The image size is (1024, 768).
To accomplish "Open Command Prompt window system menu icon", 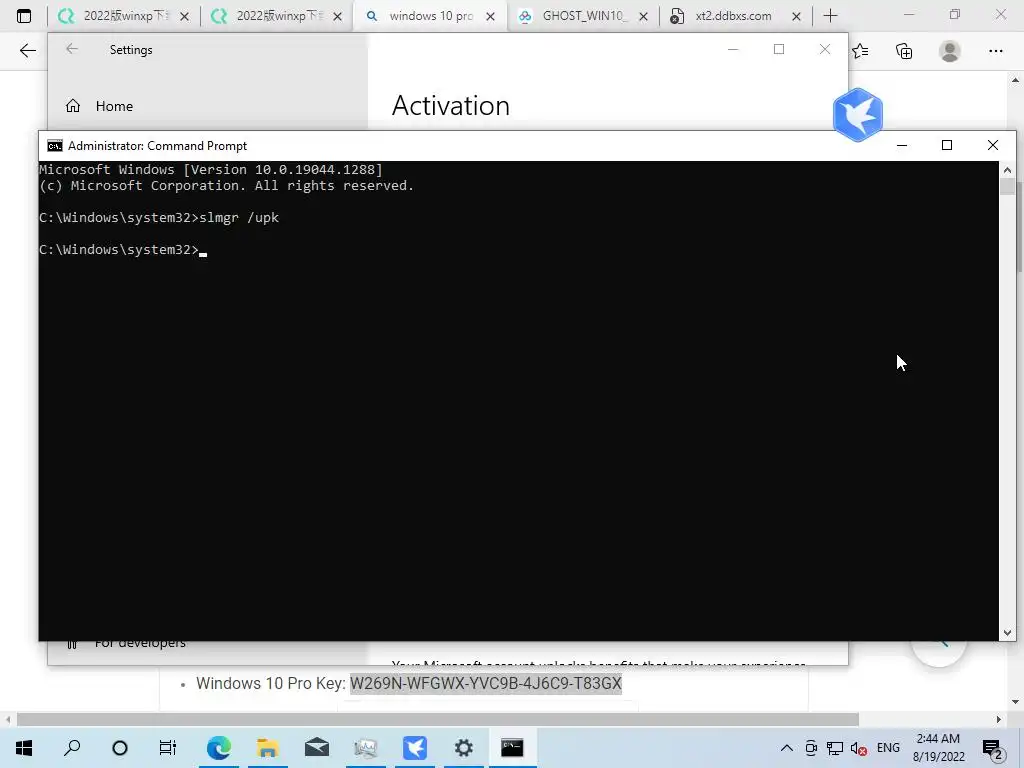I will [x=55, y=146].
